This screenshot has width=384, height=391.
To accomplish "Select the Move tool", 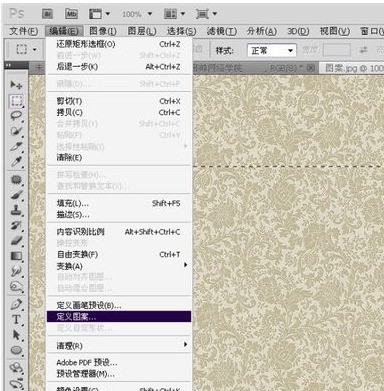I will pos(16,85).
